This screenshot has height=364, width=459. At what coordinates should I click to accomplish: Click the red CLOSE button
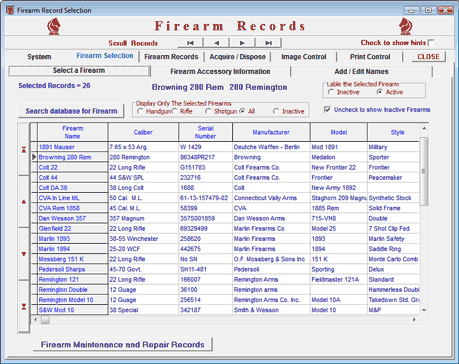[428, 57]
